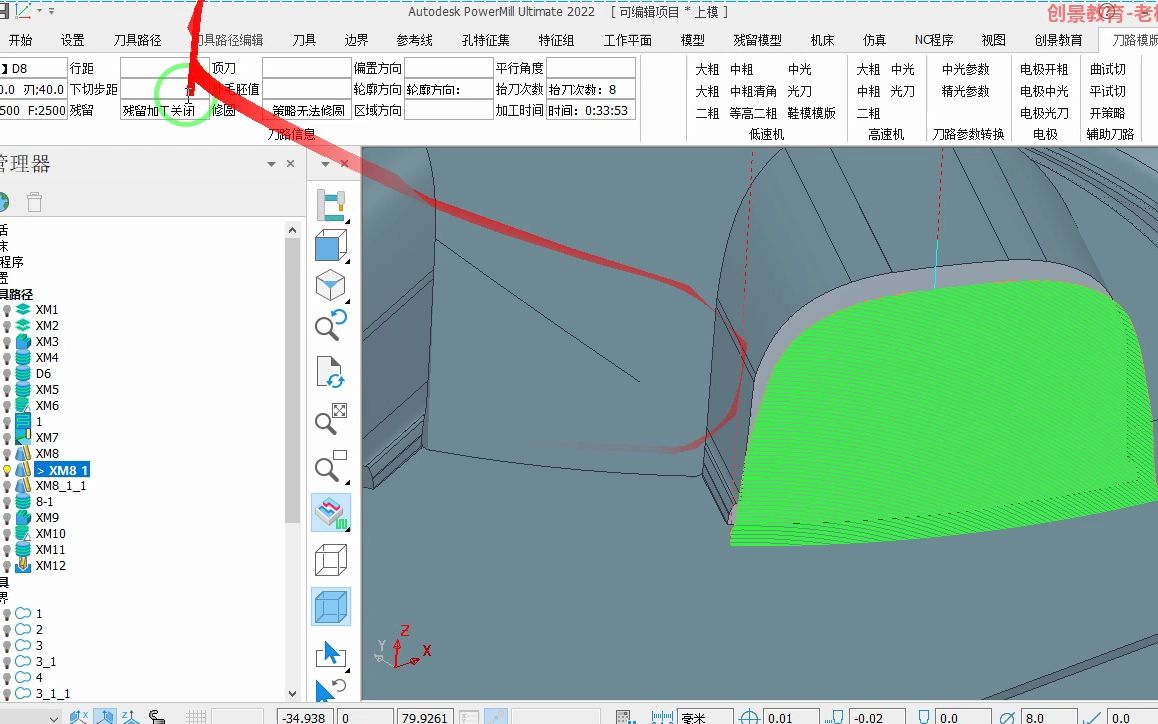The height and width of the screenshot is (724, 1158).
Task: Click the refresh view page icon
Action: 330,372
